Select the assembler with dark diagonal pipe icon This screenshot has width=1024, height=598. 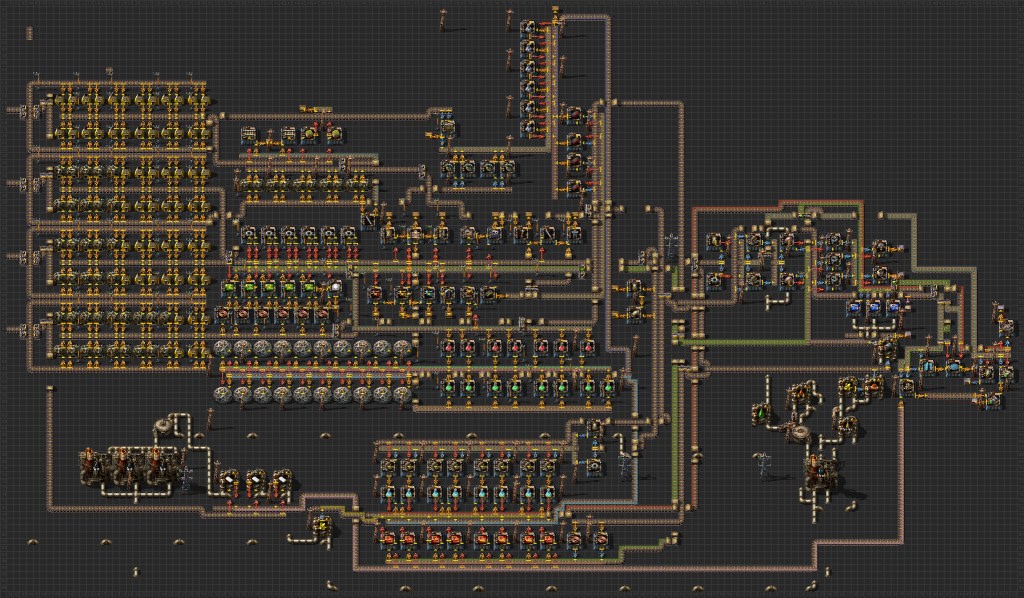point(369,219)
